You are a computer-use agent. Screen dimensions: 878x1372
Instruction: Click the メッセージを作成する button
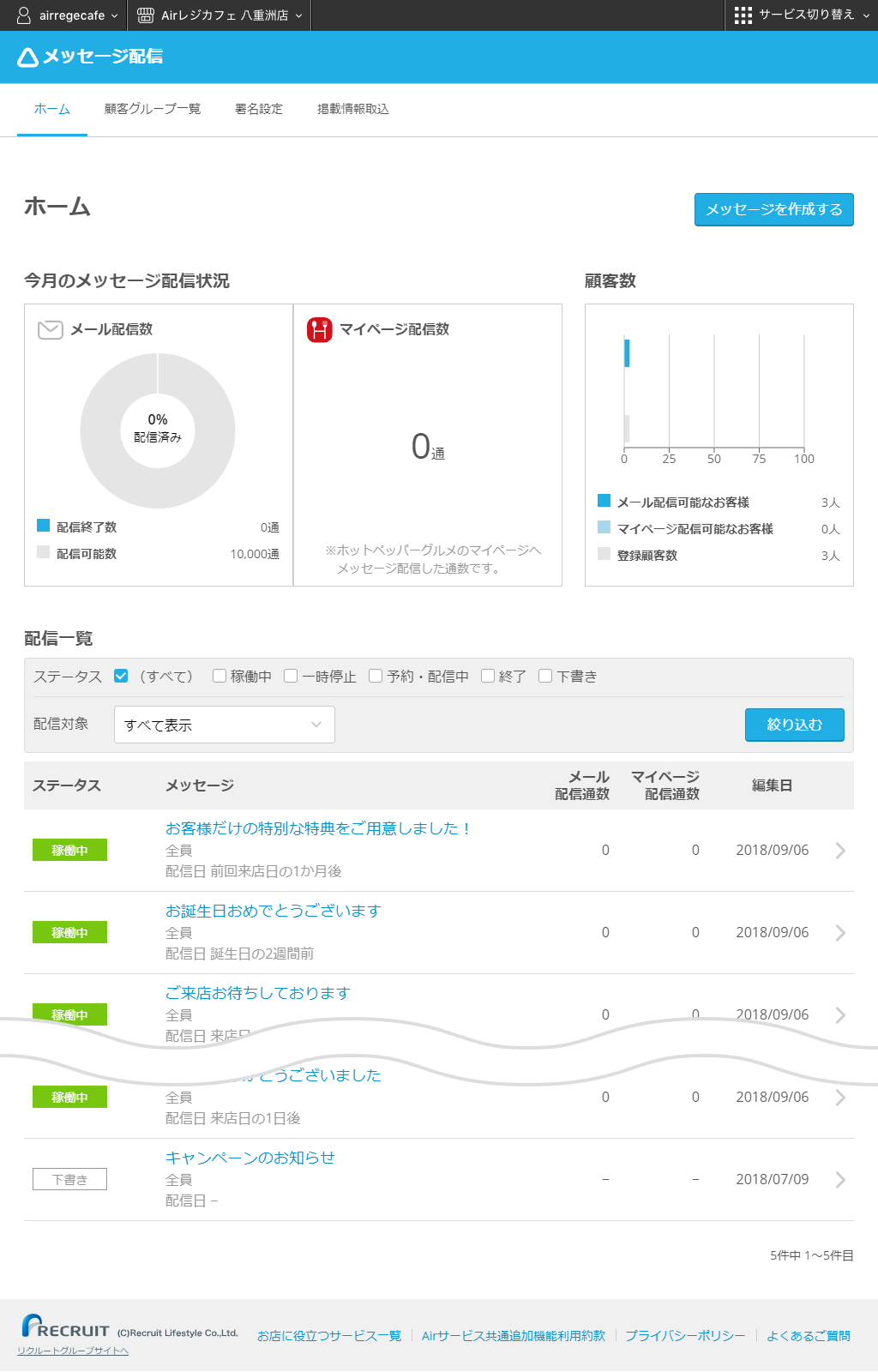click(774, 209)
